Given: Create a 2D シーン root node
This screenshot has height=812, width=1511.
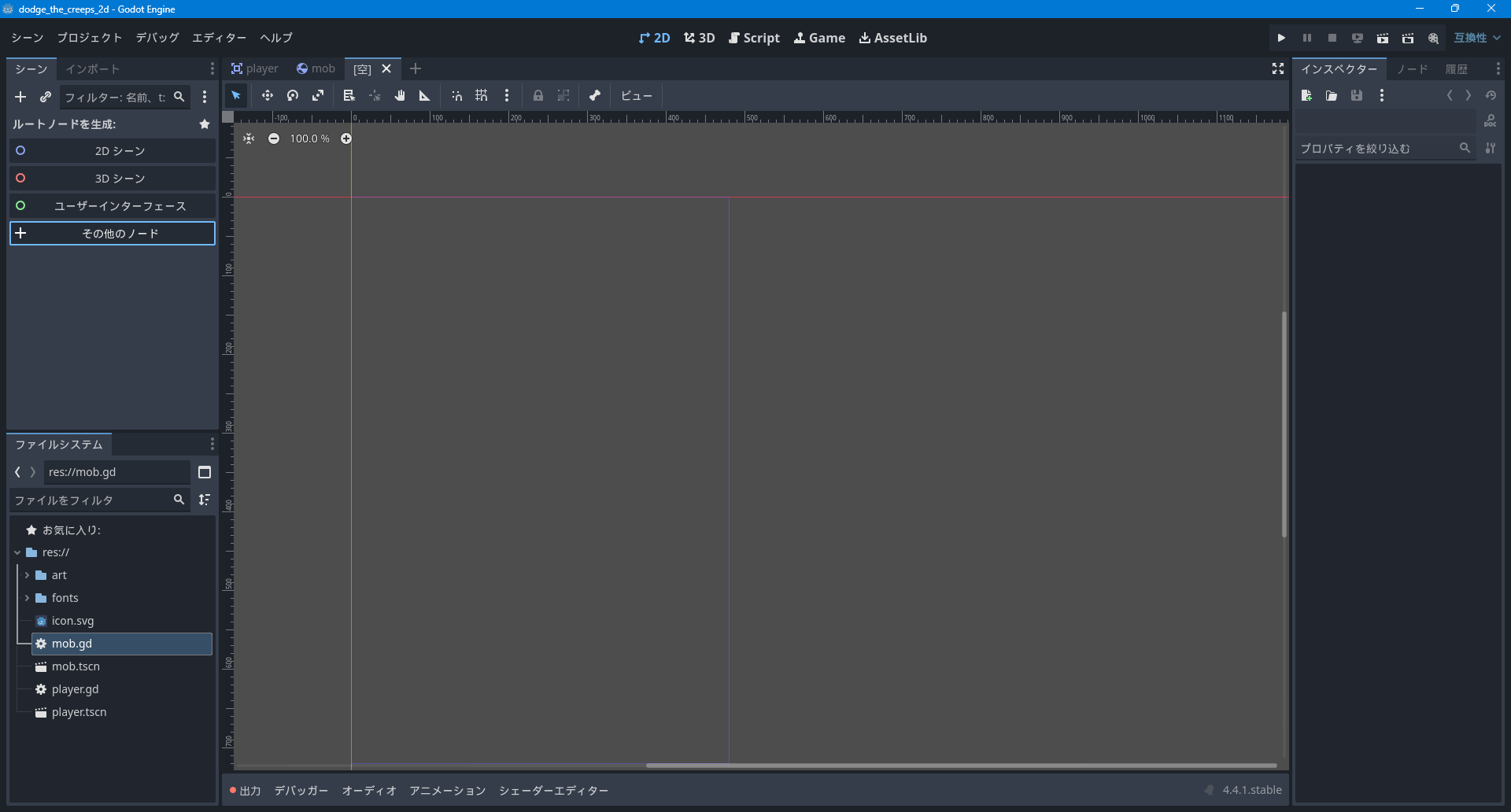Looking at the screenshot, I should pos(113,151).
